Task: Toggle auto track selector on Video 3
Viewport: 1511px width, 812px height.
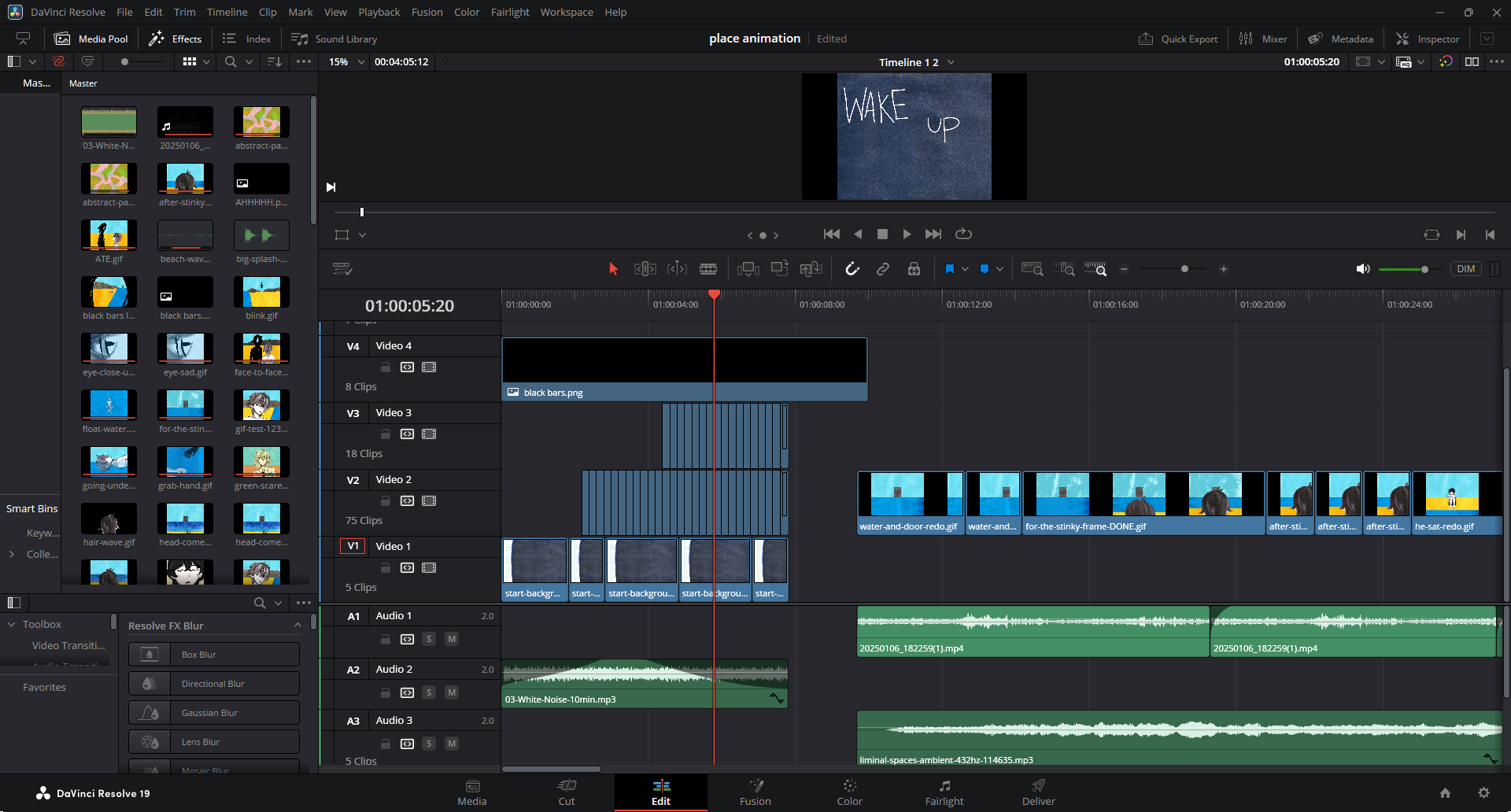Action: pyautogui.click(x=407, y=434)
